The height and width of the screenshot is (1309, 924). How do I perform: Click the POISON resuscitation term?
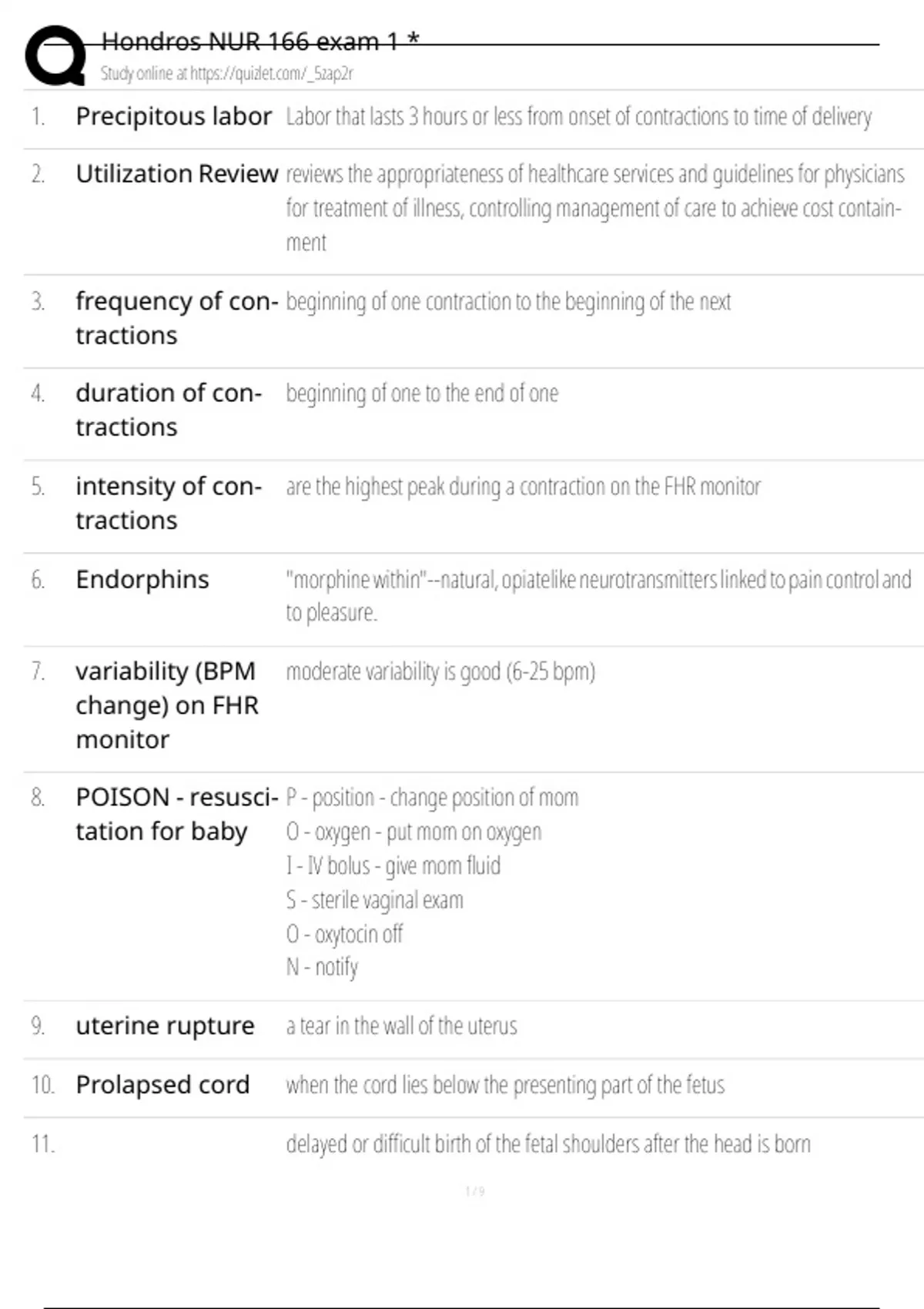coord(176,814)
